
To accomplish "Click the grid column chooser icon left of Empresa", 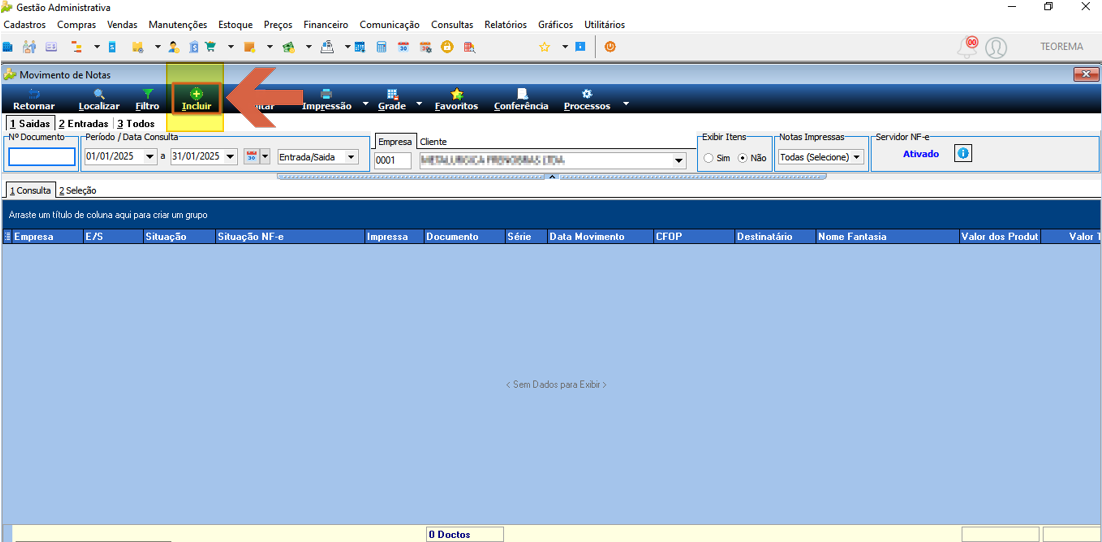I will pyautogui.click(x=8, y=237).
